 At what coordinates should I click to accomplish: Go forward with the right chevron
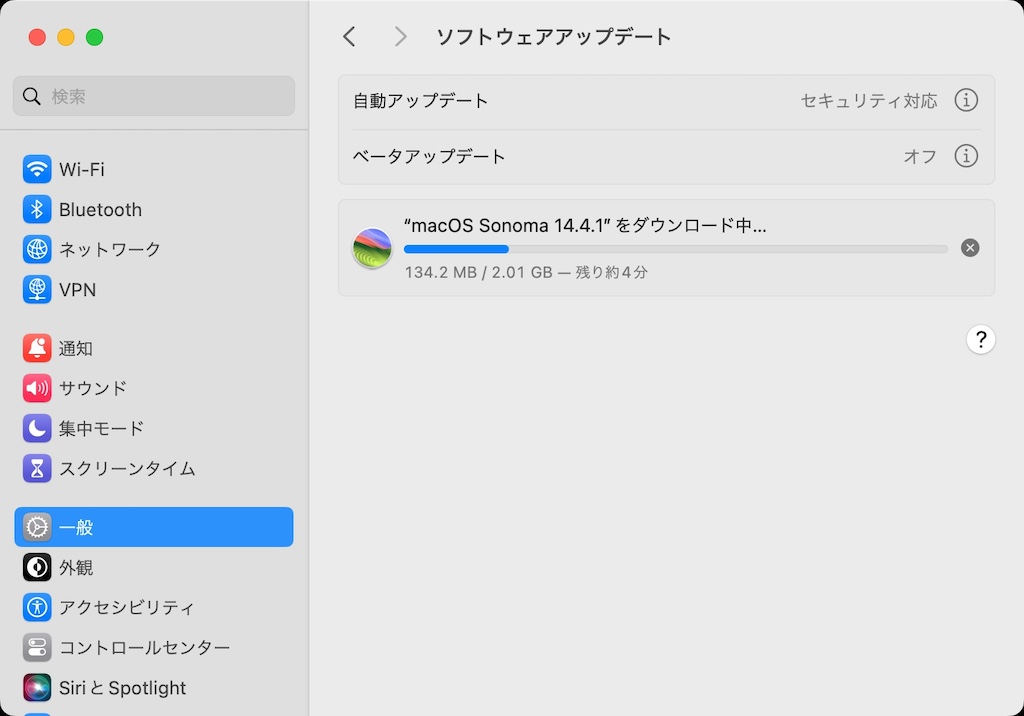click(400, 37)
